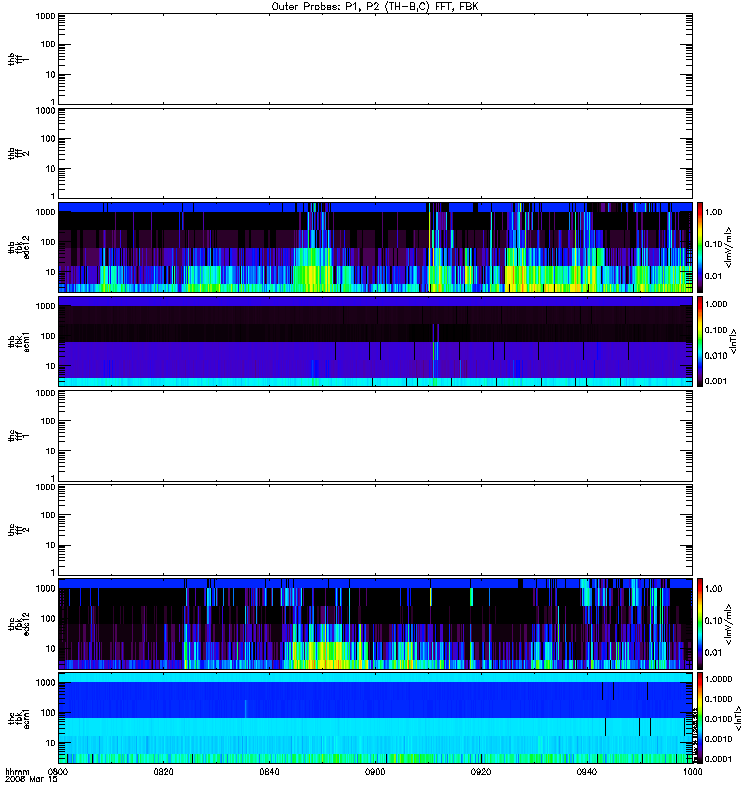Click the '0820' time axis label

tap(163, 772)
